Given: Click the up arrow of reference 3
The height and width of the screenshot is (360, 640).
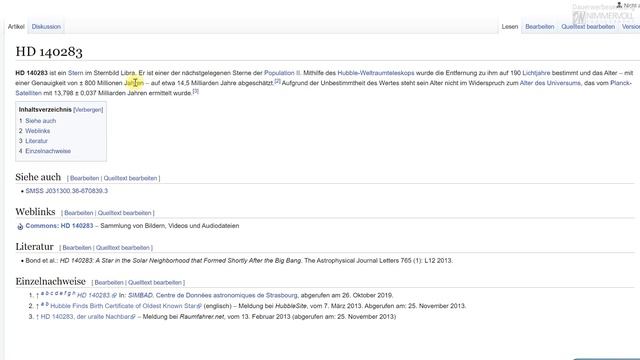Looking at the screenshot, I should coord(37,317).
